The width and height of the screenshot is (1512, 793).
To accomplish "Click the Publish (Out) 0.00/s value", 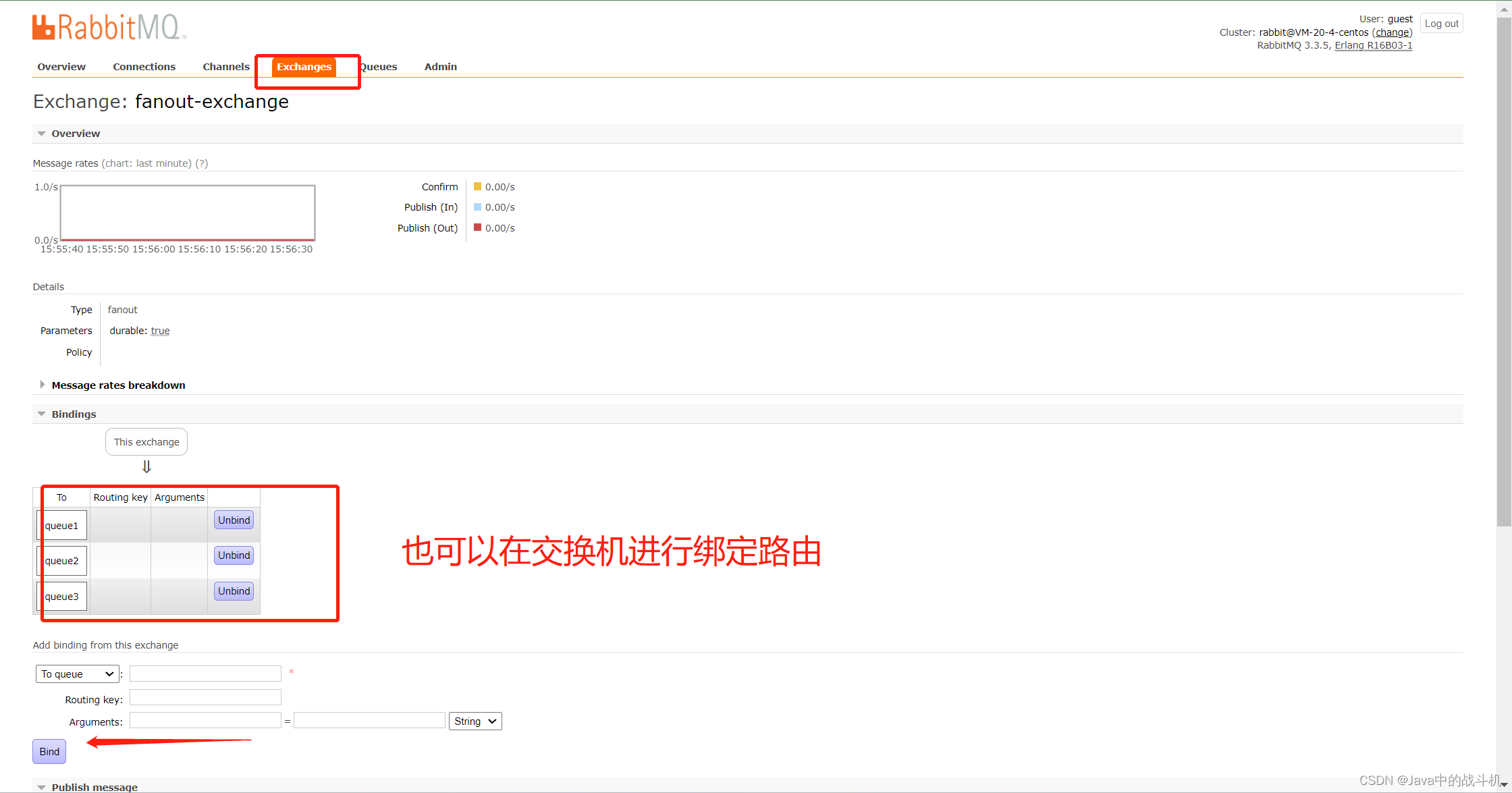I will [500, 228].
